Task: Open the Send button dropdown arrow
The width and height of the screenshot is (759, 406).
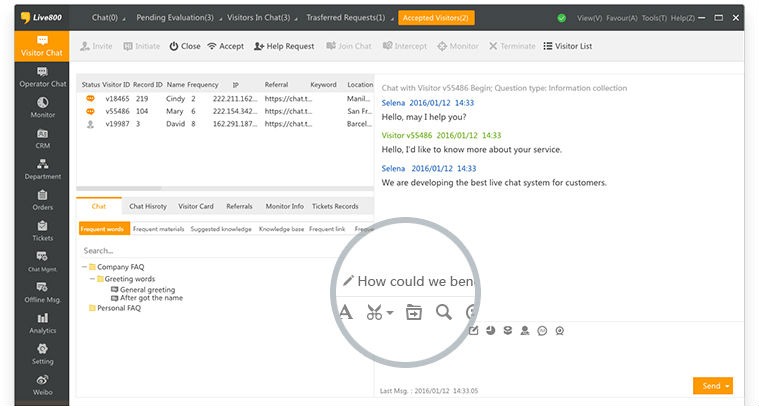Action: [729, 386]
